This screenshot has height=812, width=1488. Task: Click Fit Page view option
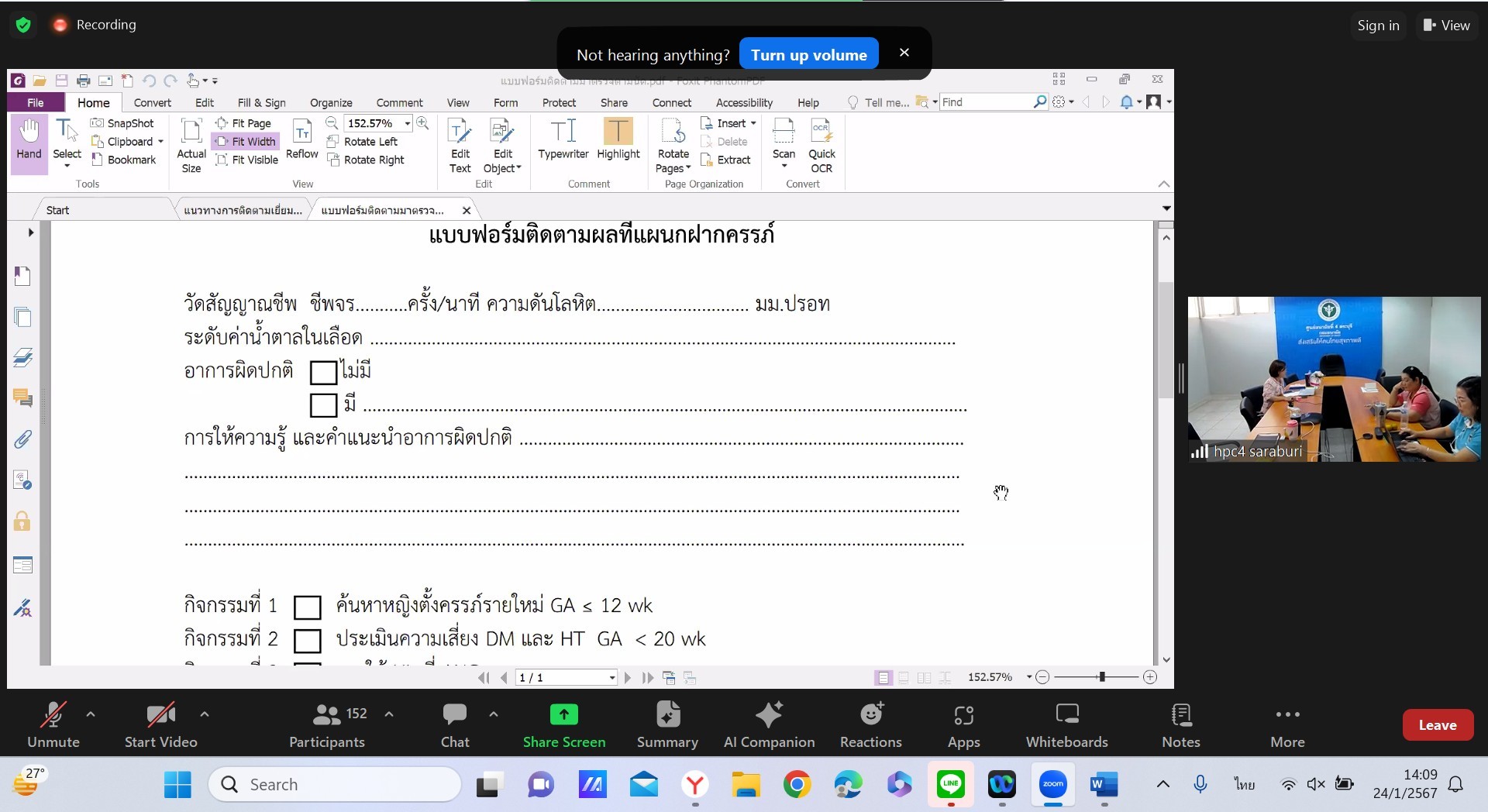(243, 123)
